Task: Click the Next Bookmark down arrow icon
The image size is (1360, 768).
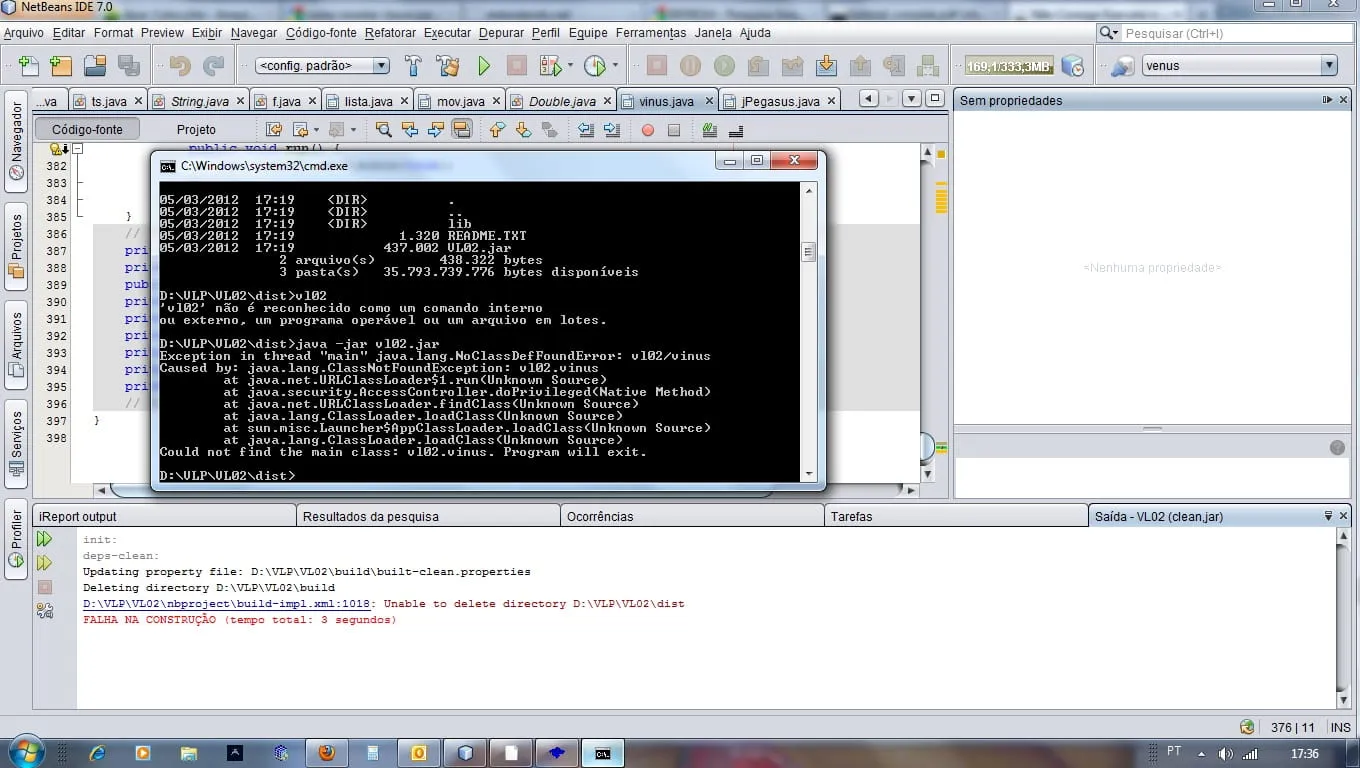Action: [x=523, y=130]
